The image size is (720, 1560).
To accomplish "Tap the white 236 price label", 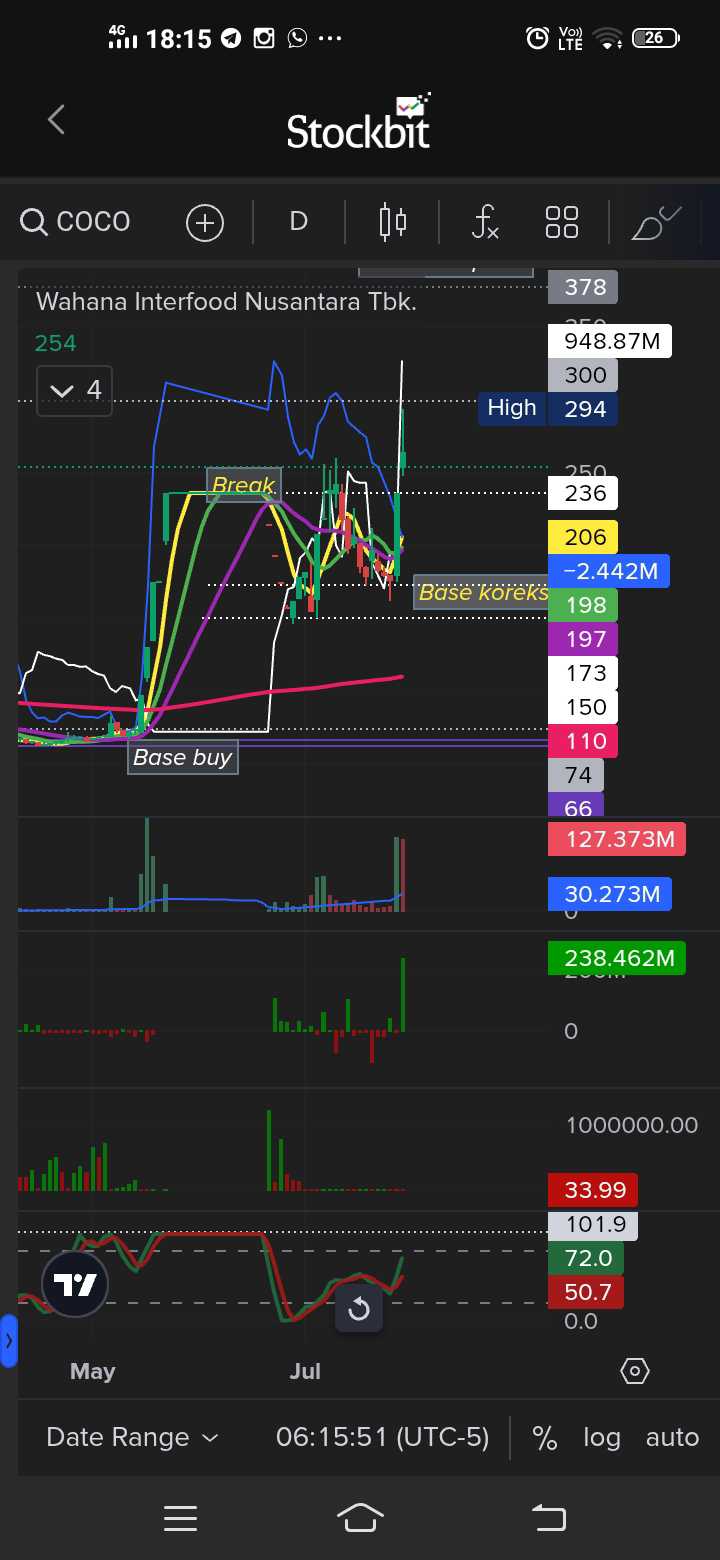I will point(584,493).
